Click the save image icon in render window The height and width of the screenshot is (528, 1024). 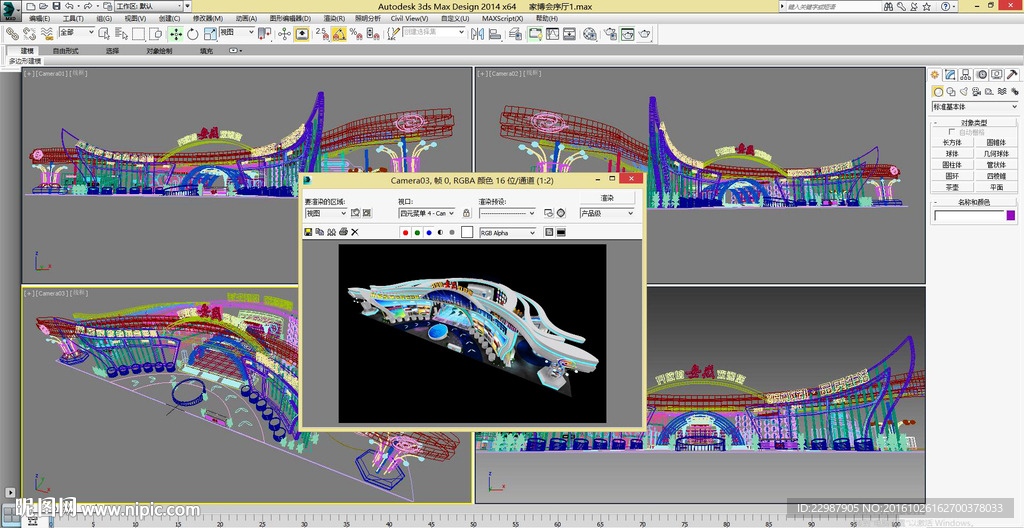pos(308,232)
